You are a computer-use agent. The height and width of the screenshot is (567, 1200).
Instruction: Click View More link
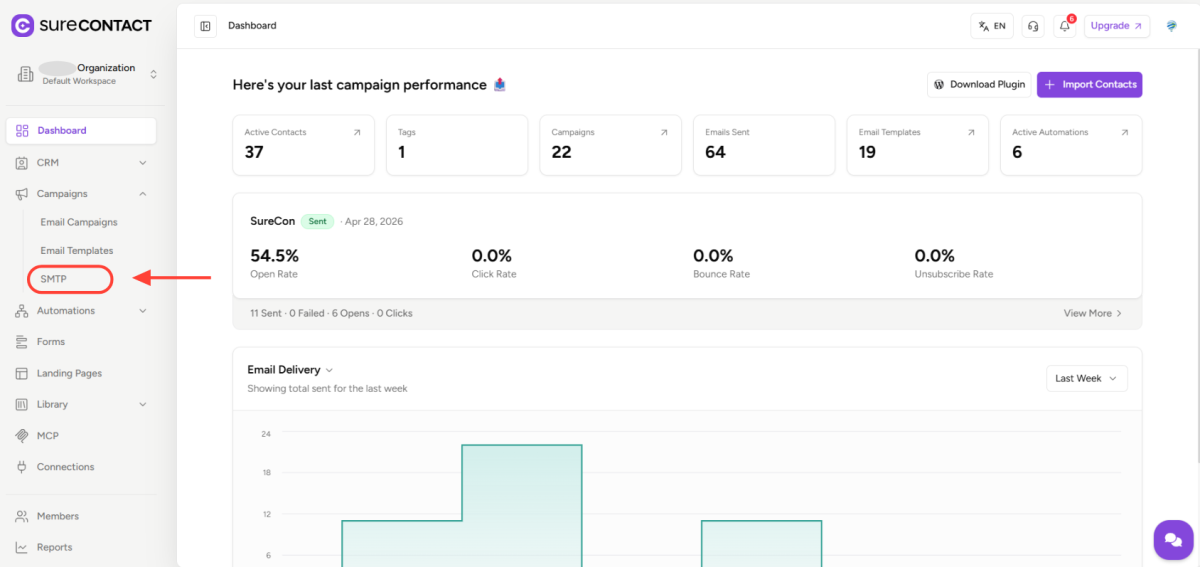1093,313
